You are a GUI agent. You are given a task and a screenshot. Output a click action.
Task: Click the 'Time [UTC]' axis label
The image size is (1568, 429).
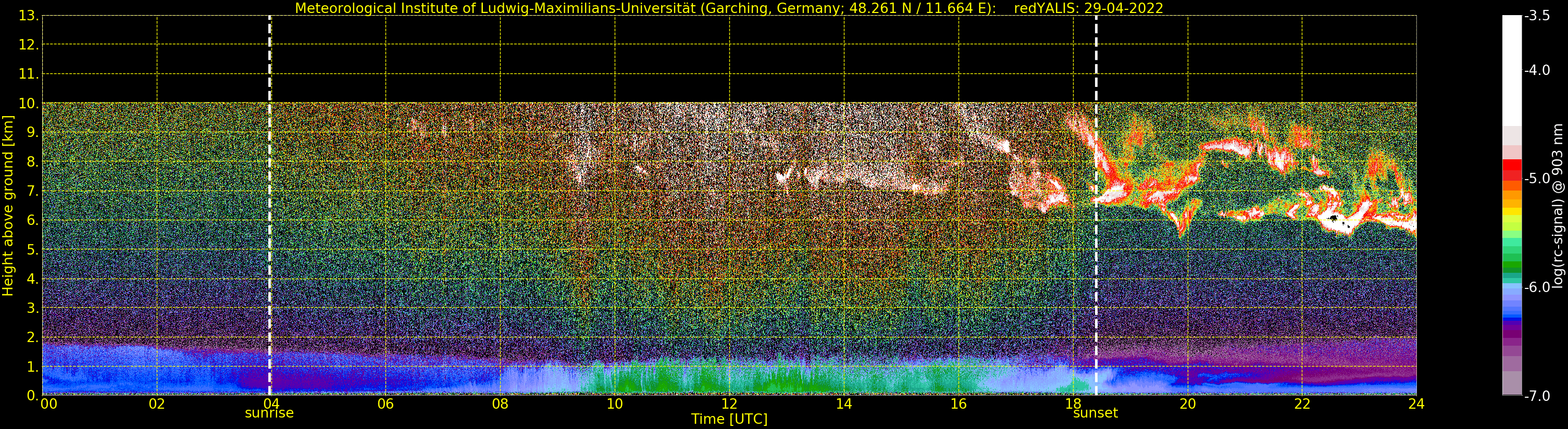(729, 419)
